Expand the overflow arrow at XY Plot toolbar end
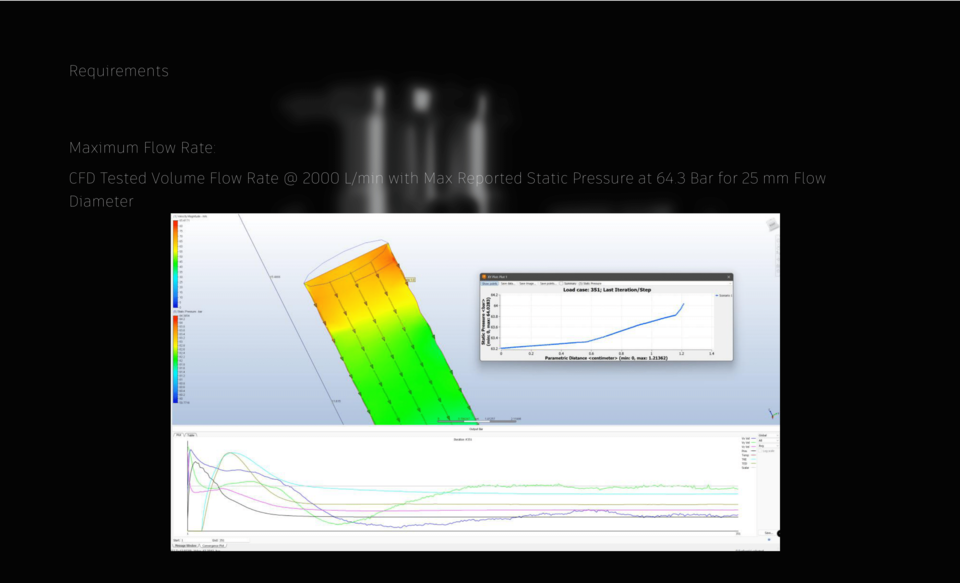The height and width of the screenshot is (583, 960). 731,283
